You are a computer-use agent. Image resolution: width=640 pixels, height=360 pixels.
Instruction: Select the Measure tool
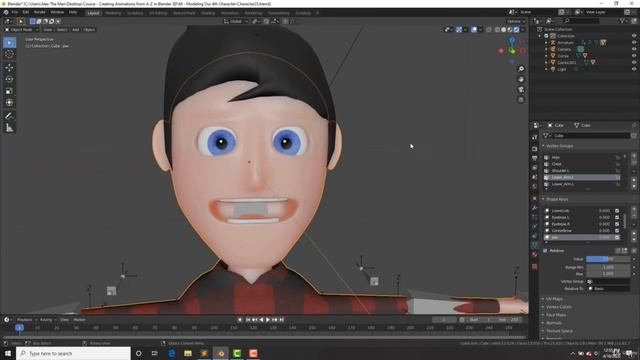click(x=9, y=128)
